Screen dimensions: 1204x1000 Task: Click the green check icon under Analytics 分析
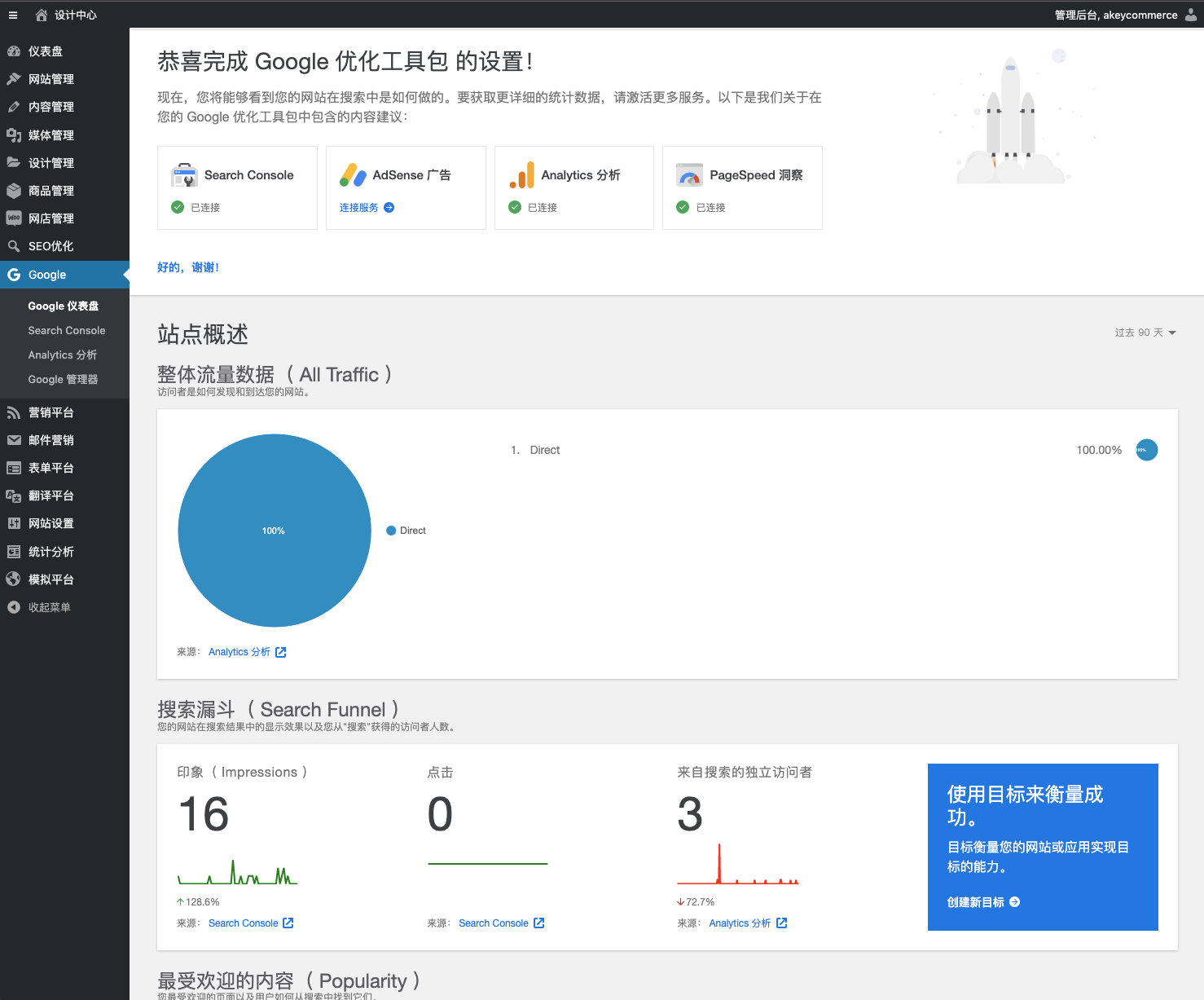click(x=515, y=207)
